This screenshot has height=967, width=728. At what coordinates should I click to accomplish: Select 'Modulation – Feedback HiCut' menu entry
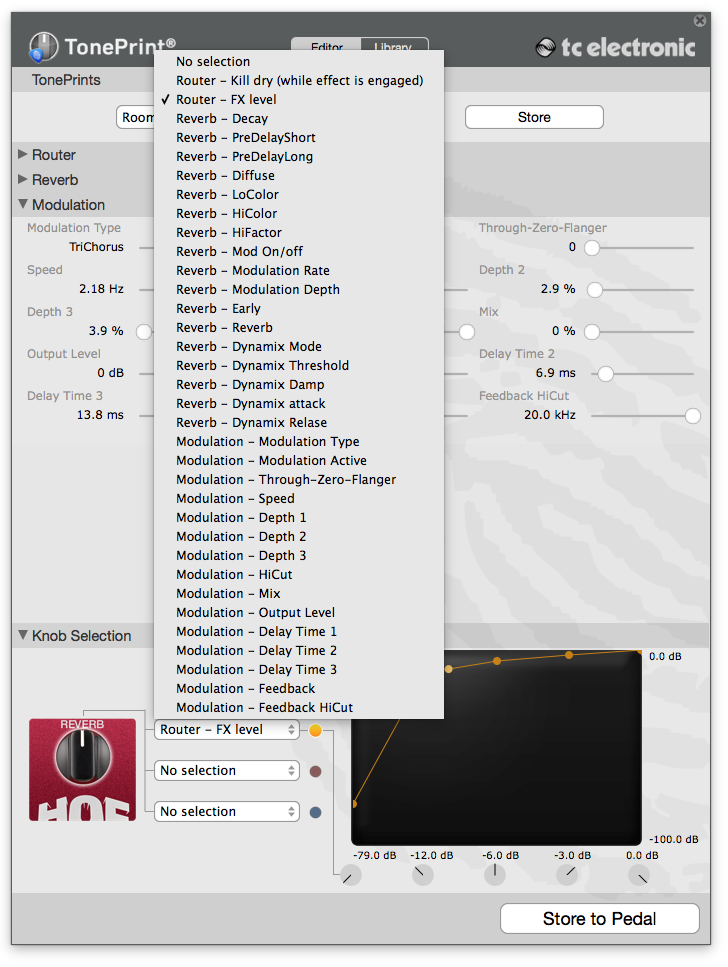tap(264, 708)
